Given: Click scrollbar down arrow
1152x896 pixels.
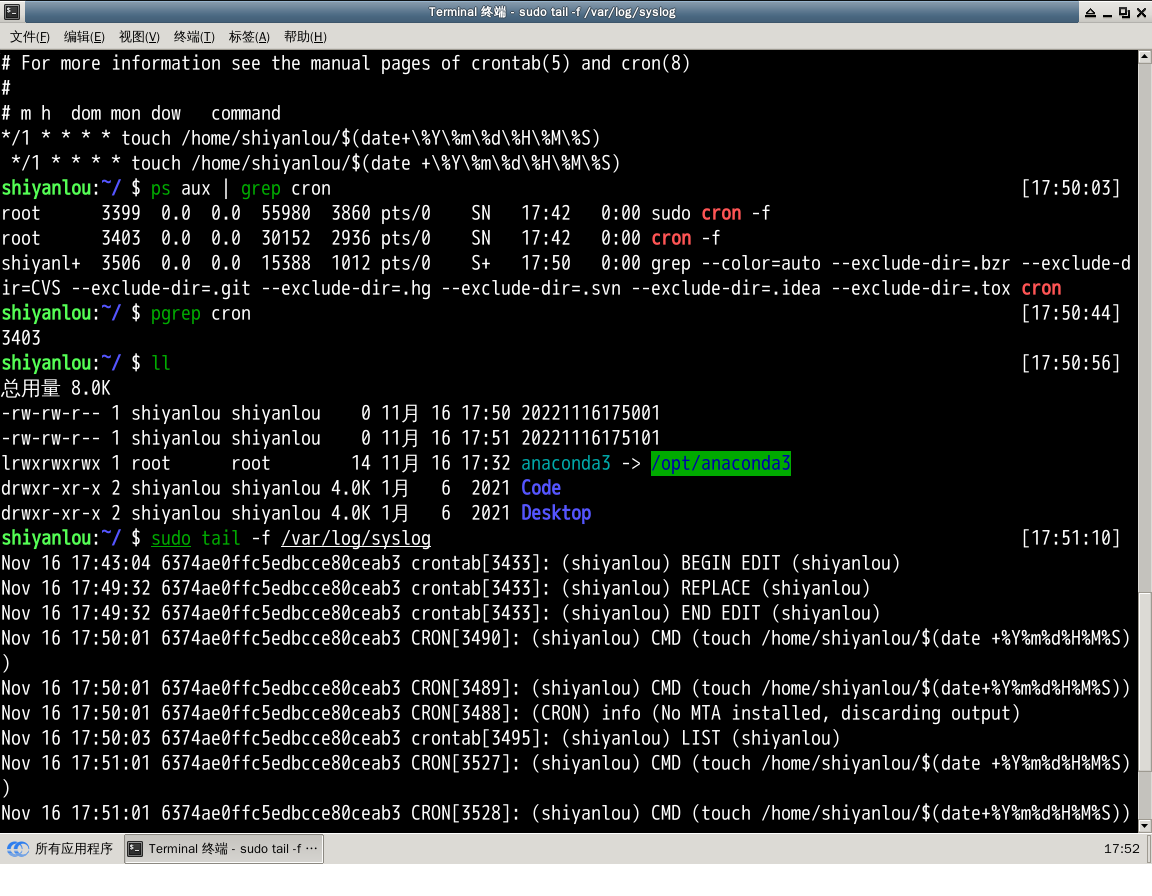Looking at the screenshot, I should click(x=1145, y=826).
